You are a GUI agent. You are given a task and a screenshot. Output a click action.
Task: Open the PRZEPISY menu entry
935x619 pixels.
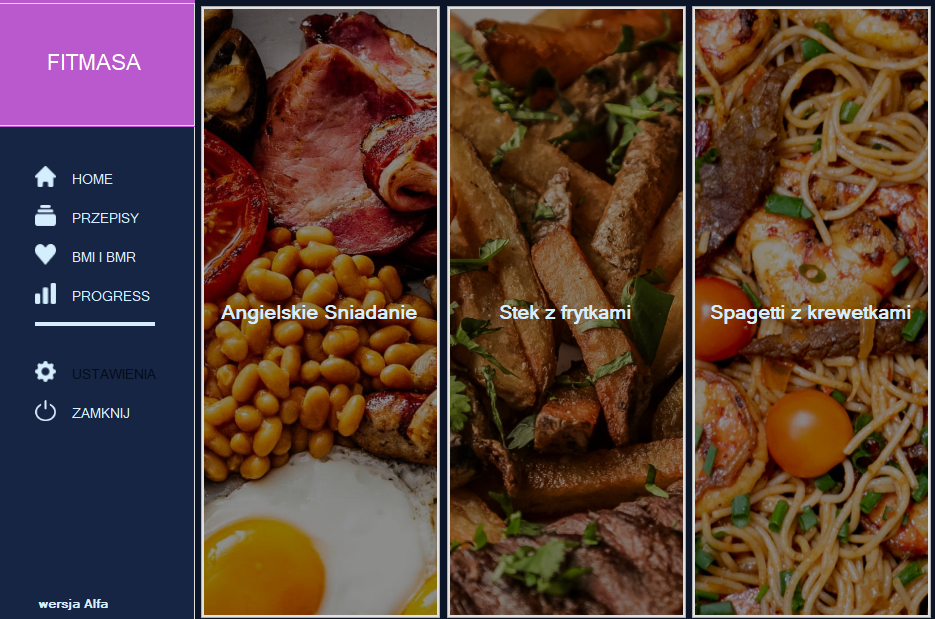point(106,218)
